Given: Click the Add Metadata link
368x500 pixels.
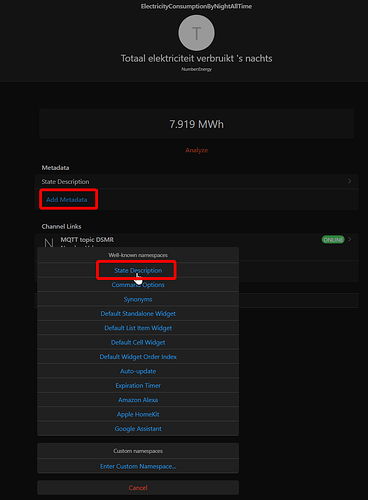Looking at the screenshot, I should pyautogui.click(x=67, y=199).
